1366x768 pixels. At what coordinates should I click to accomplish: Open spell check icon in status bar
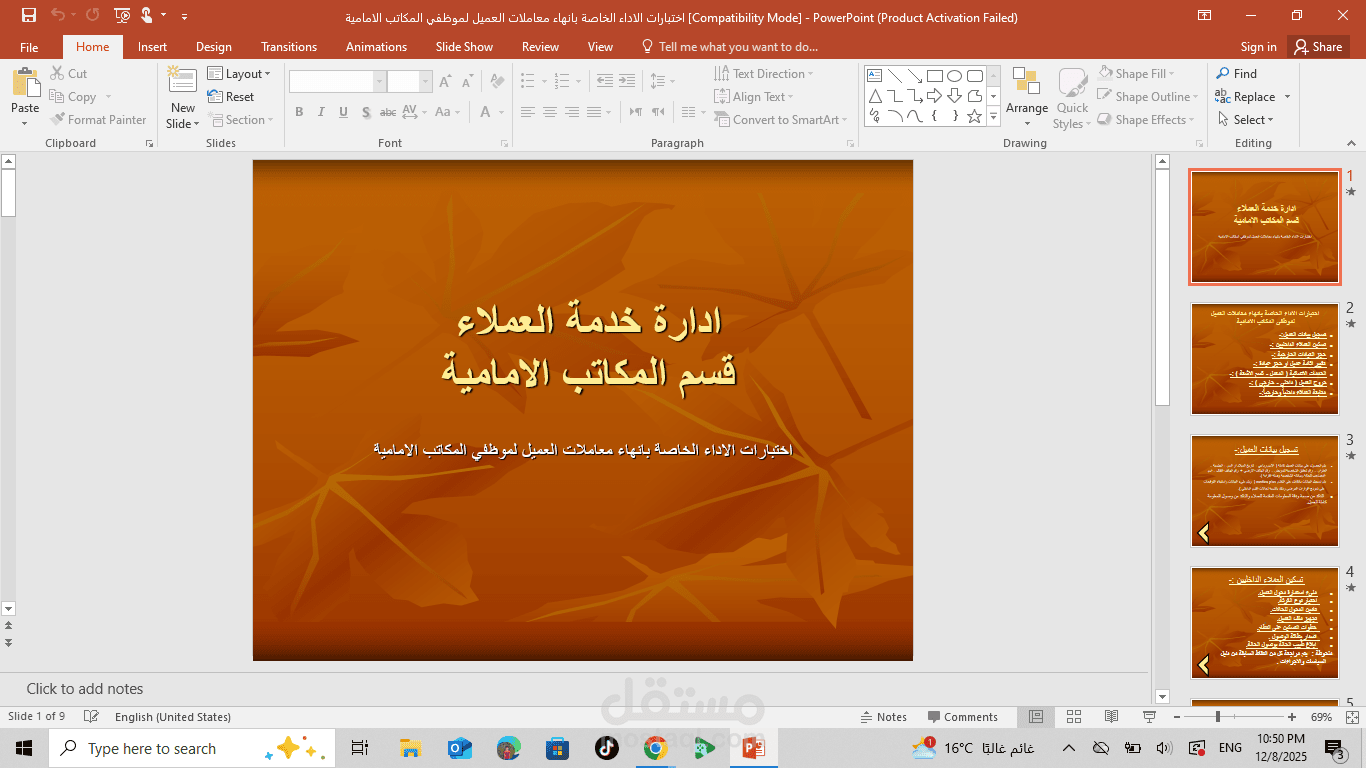point(92,717)
